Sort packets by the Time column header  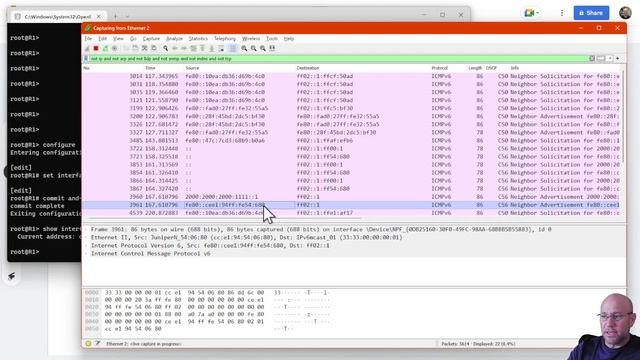[x=150, y=68]
